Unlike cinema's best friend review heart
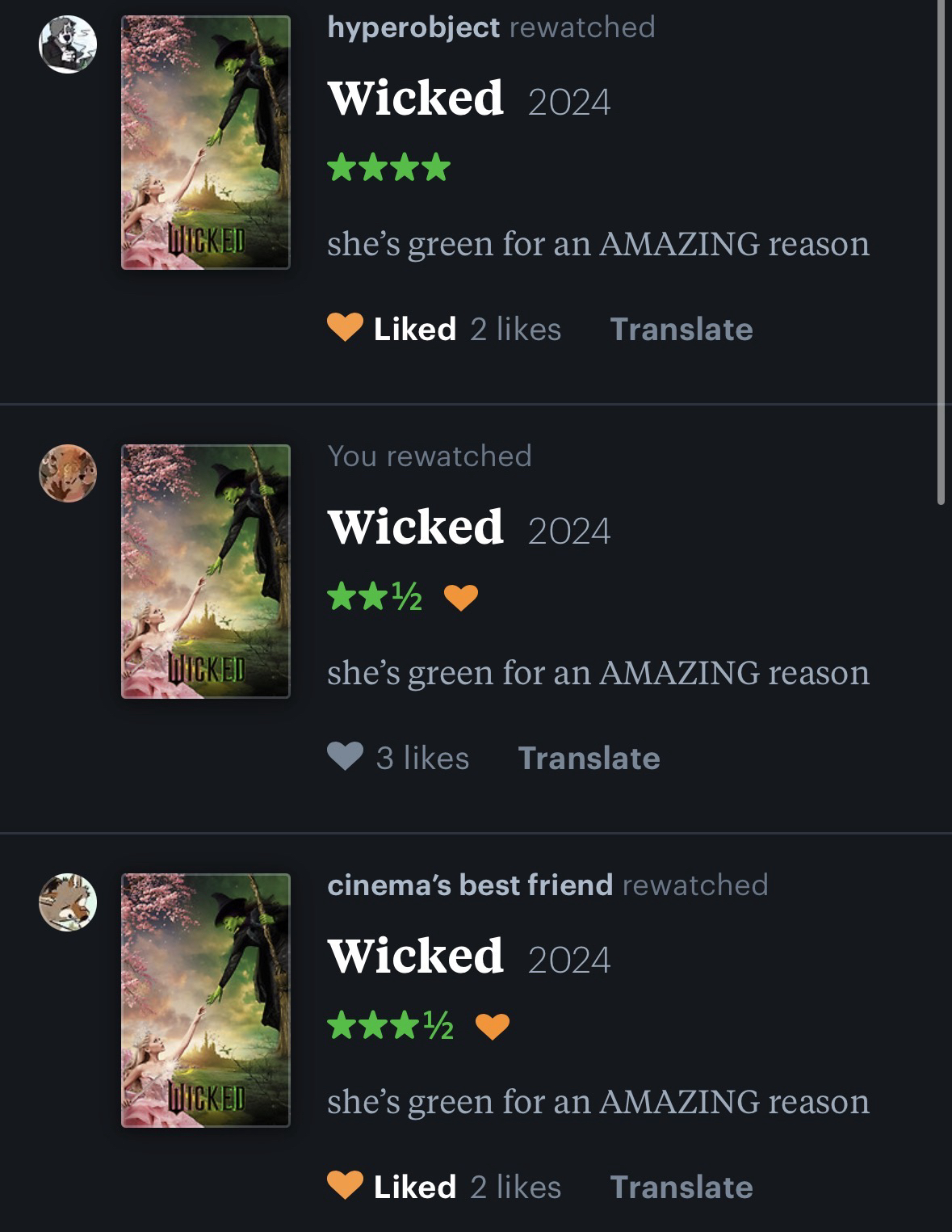The image size is (952, 1232). 345,1186
